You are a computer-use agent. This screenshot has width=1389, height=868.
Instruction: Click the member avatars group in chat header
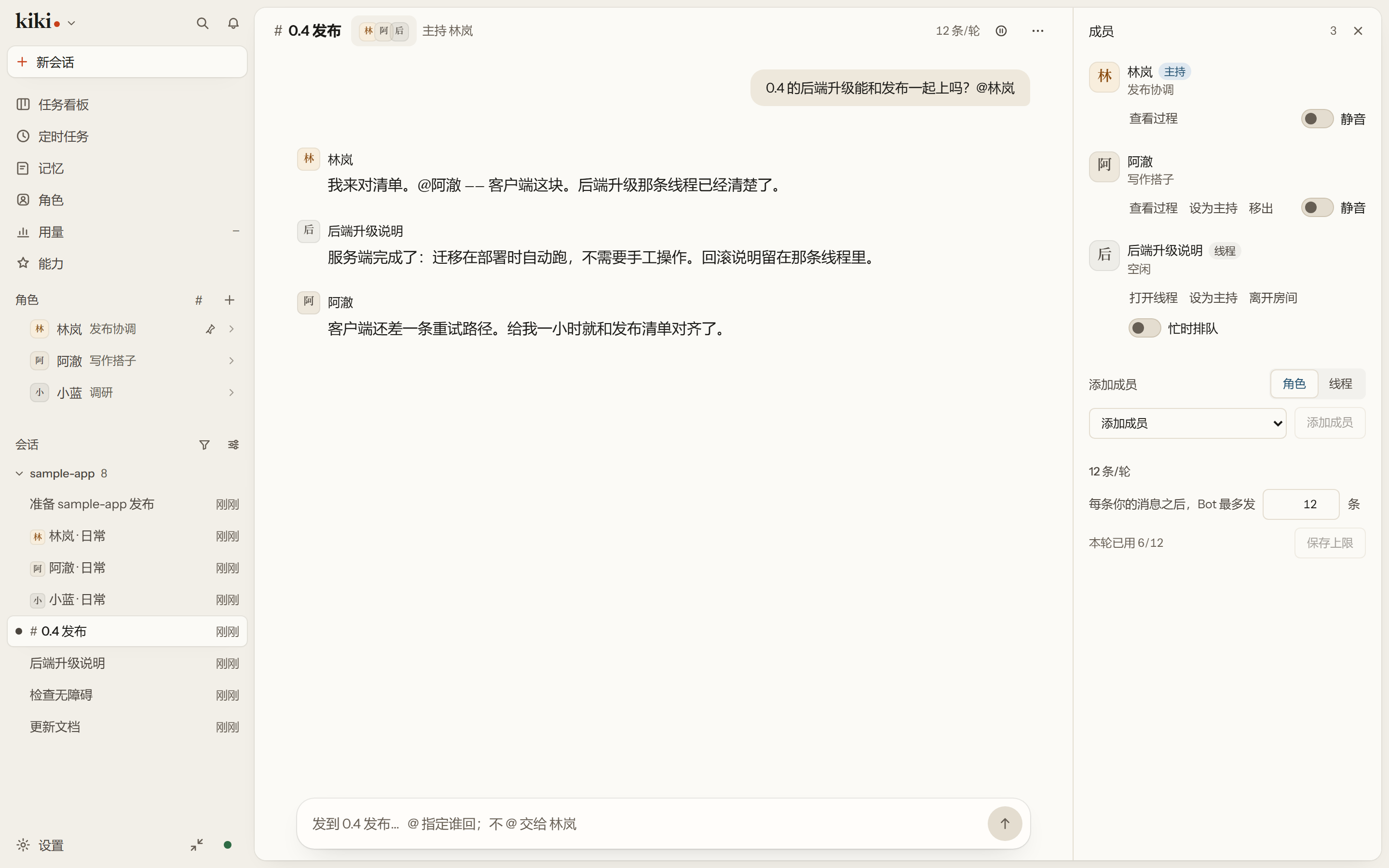[383, 31]
